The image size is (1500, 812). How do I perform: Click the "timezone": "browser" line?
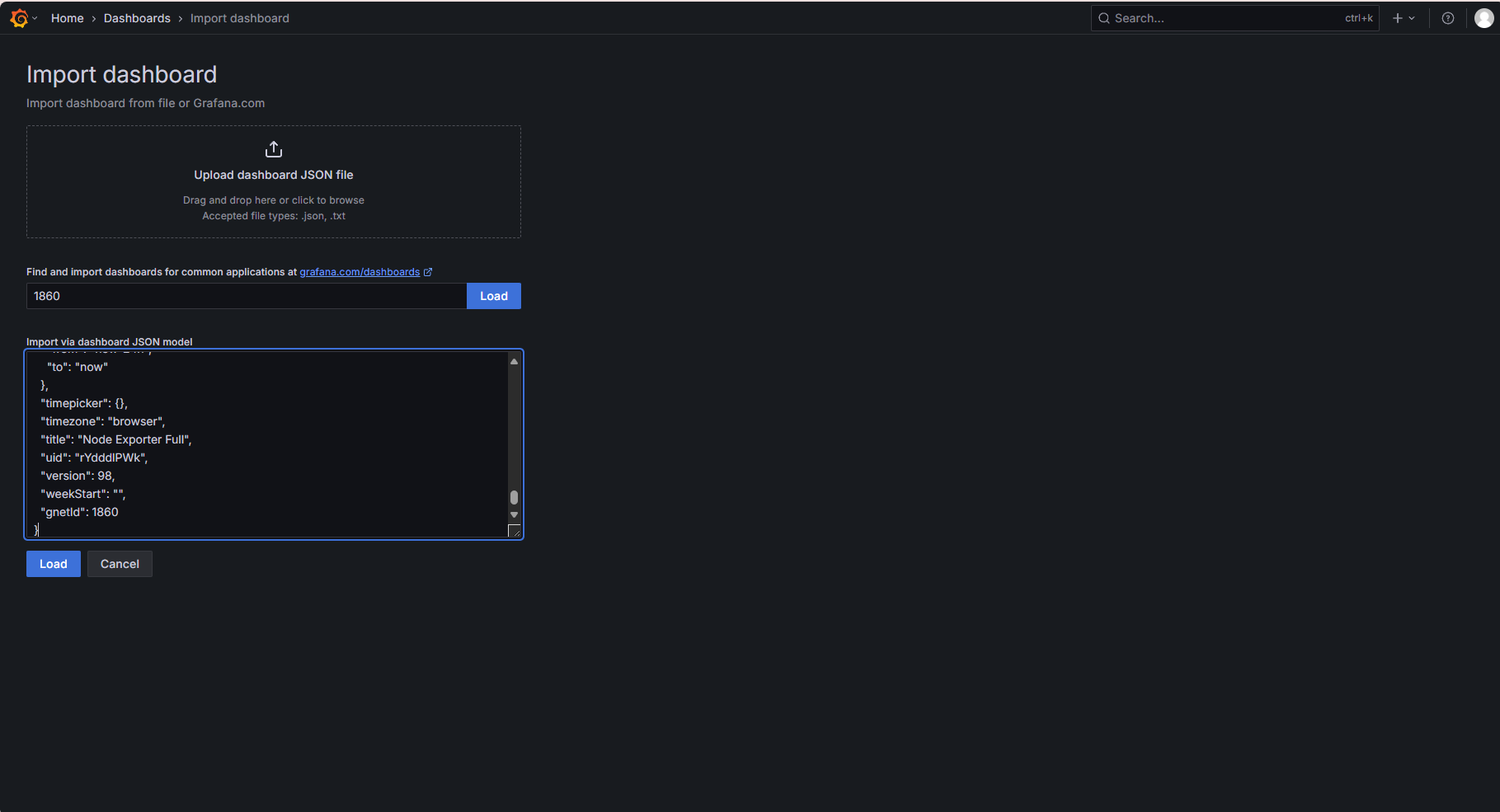coord(103,421)
